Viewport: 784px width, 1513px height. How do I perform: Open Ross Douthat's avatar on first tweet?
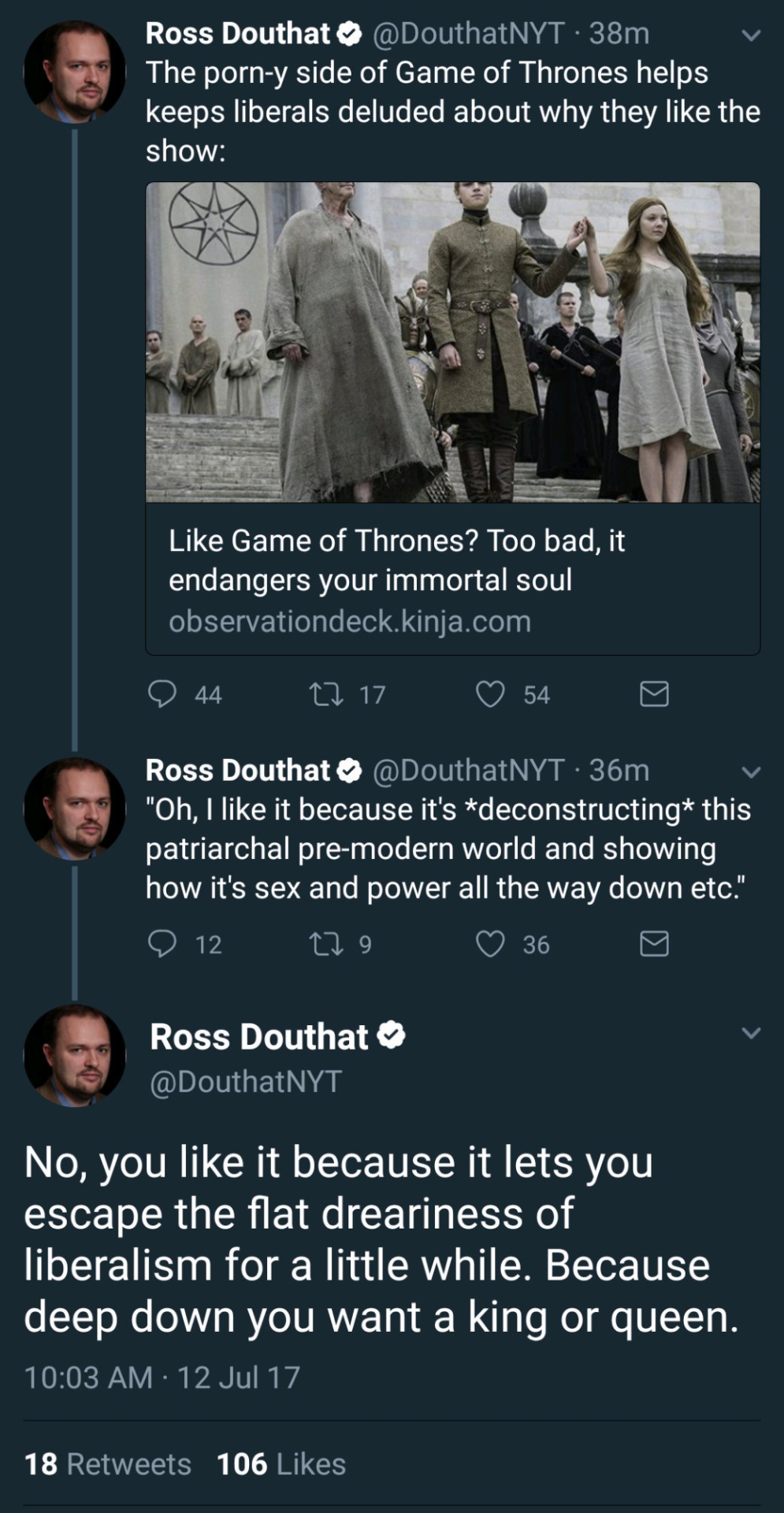coord(75,72)
